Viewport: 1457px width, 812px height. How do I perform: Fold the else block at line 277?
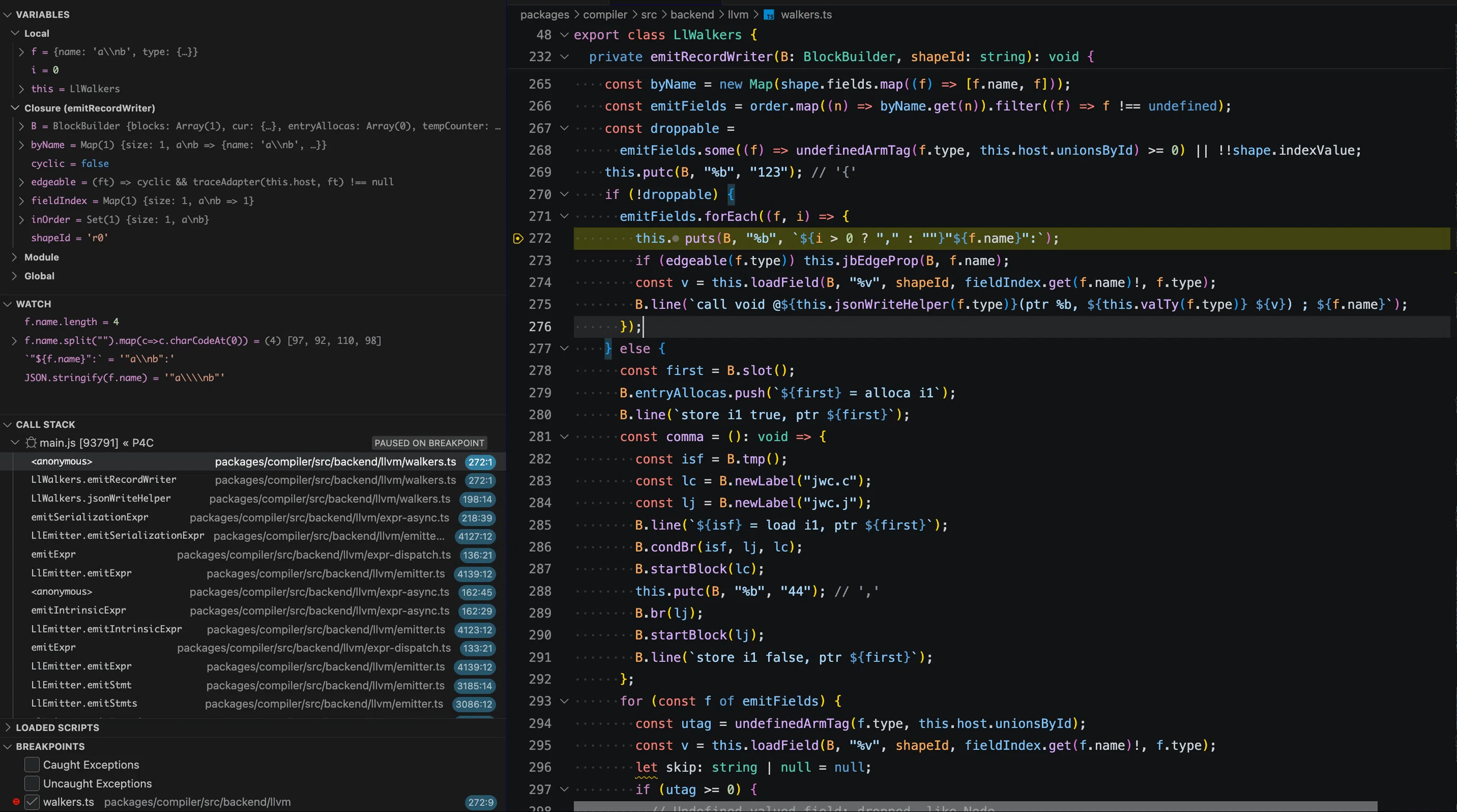point(564,348)
